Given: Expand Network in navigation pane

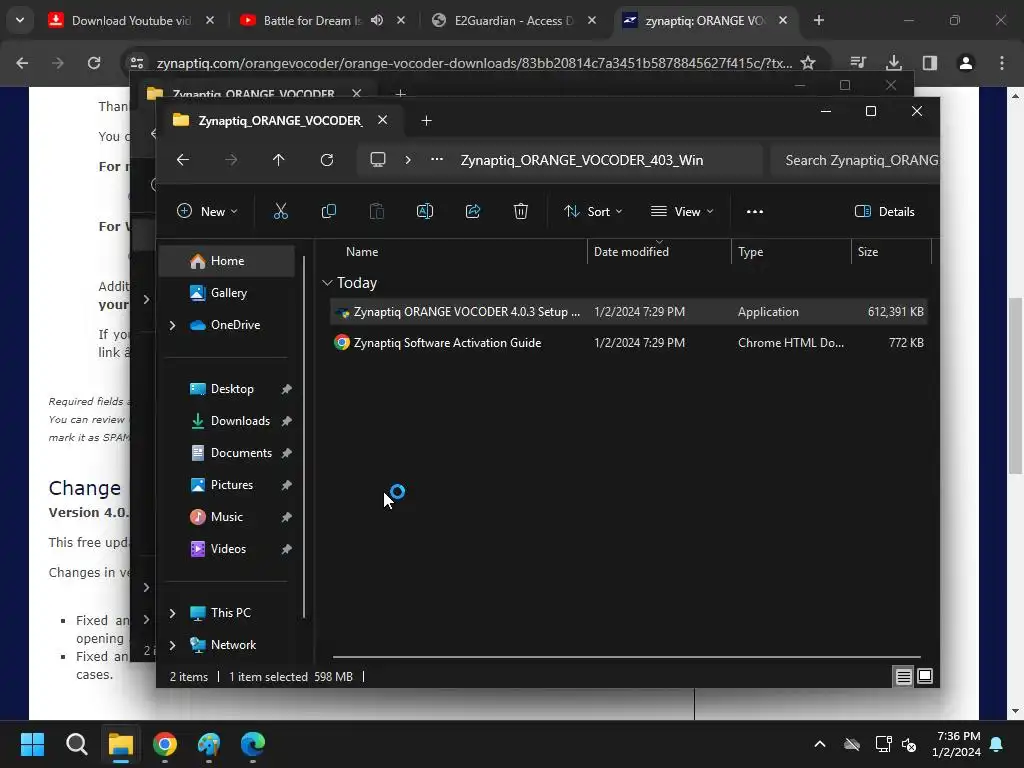Looking at the screenshot, I should (x=172, y=645).
